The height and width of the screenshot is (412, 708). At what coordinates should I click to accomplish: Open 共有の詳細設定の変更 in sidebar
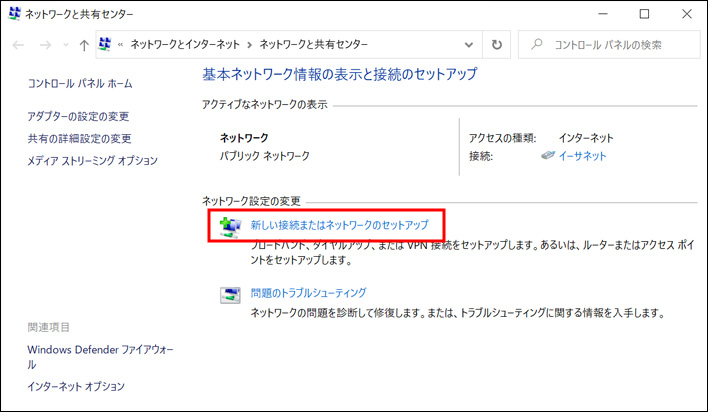79,139
